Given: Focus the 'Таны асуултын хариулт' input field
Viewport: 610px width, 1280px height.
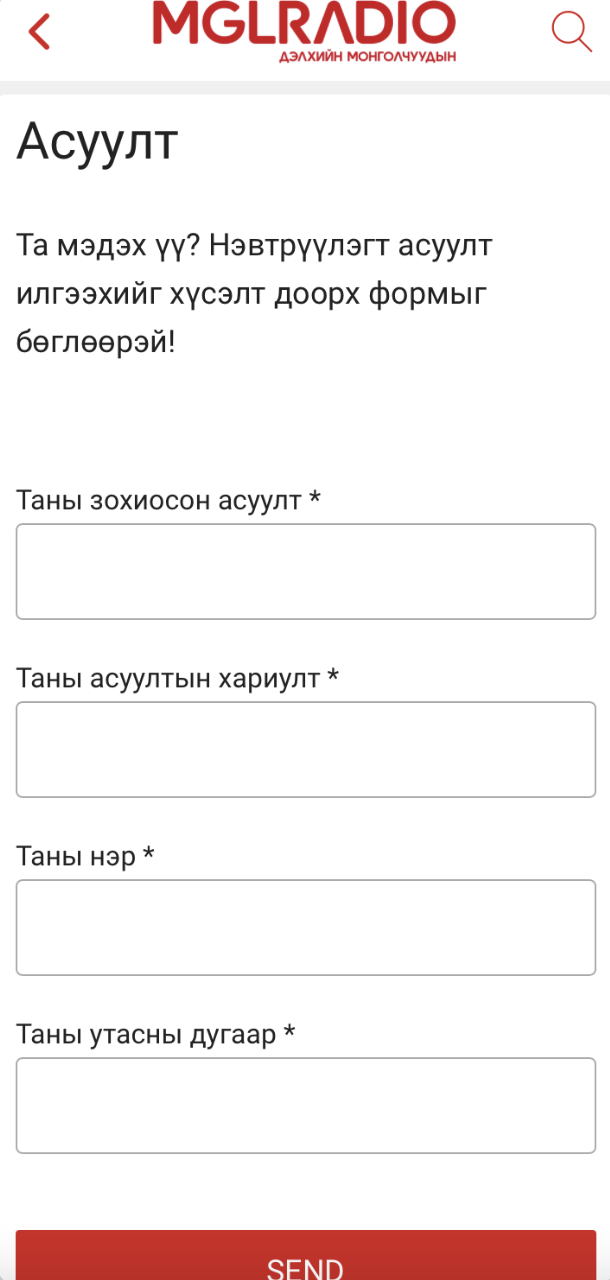Looking at the screenshot, I should pos(305,749).
